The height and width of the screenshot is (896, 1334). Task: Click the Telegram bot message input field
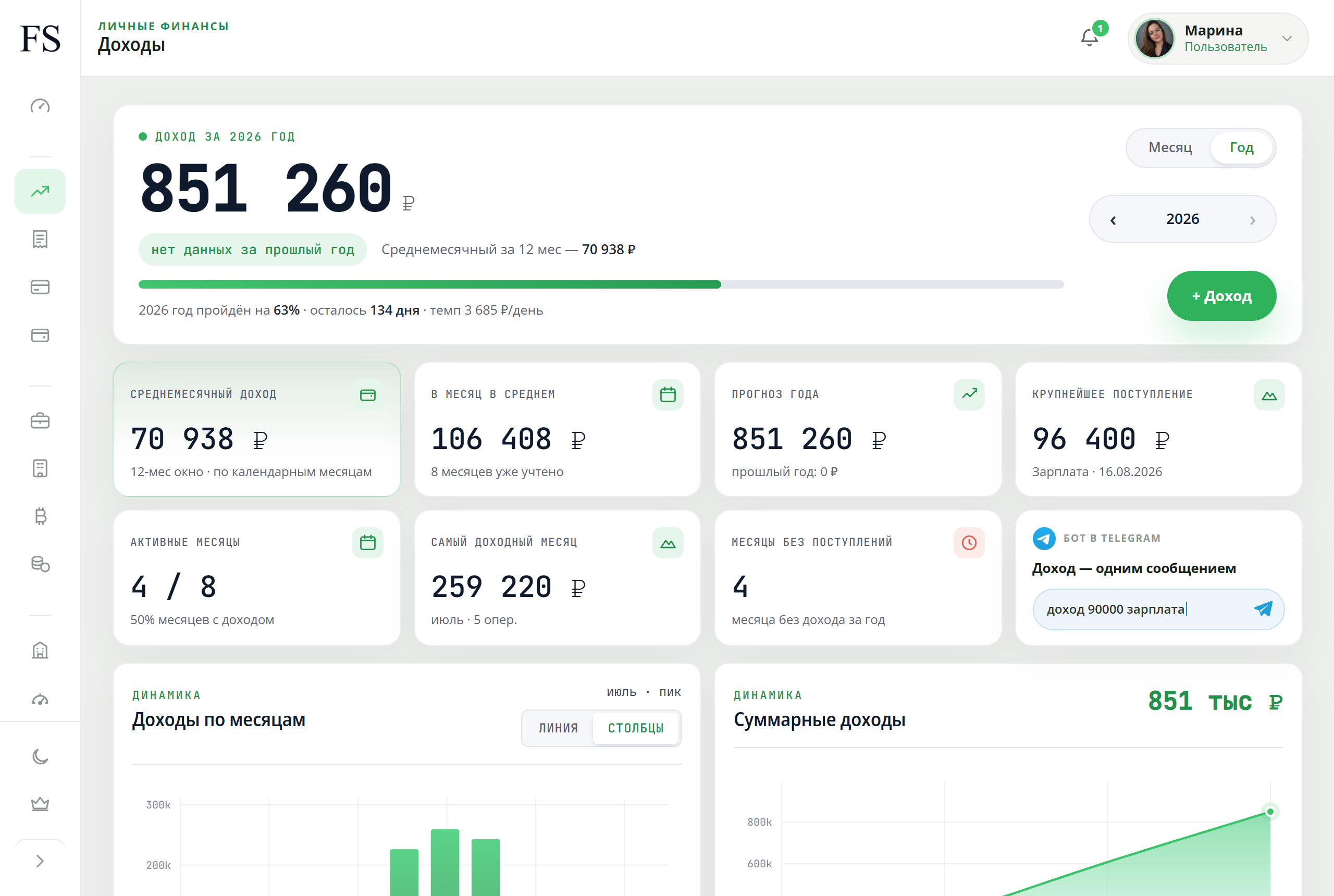point(1158,609)
